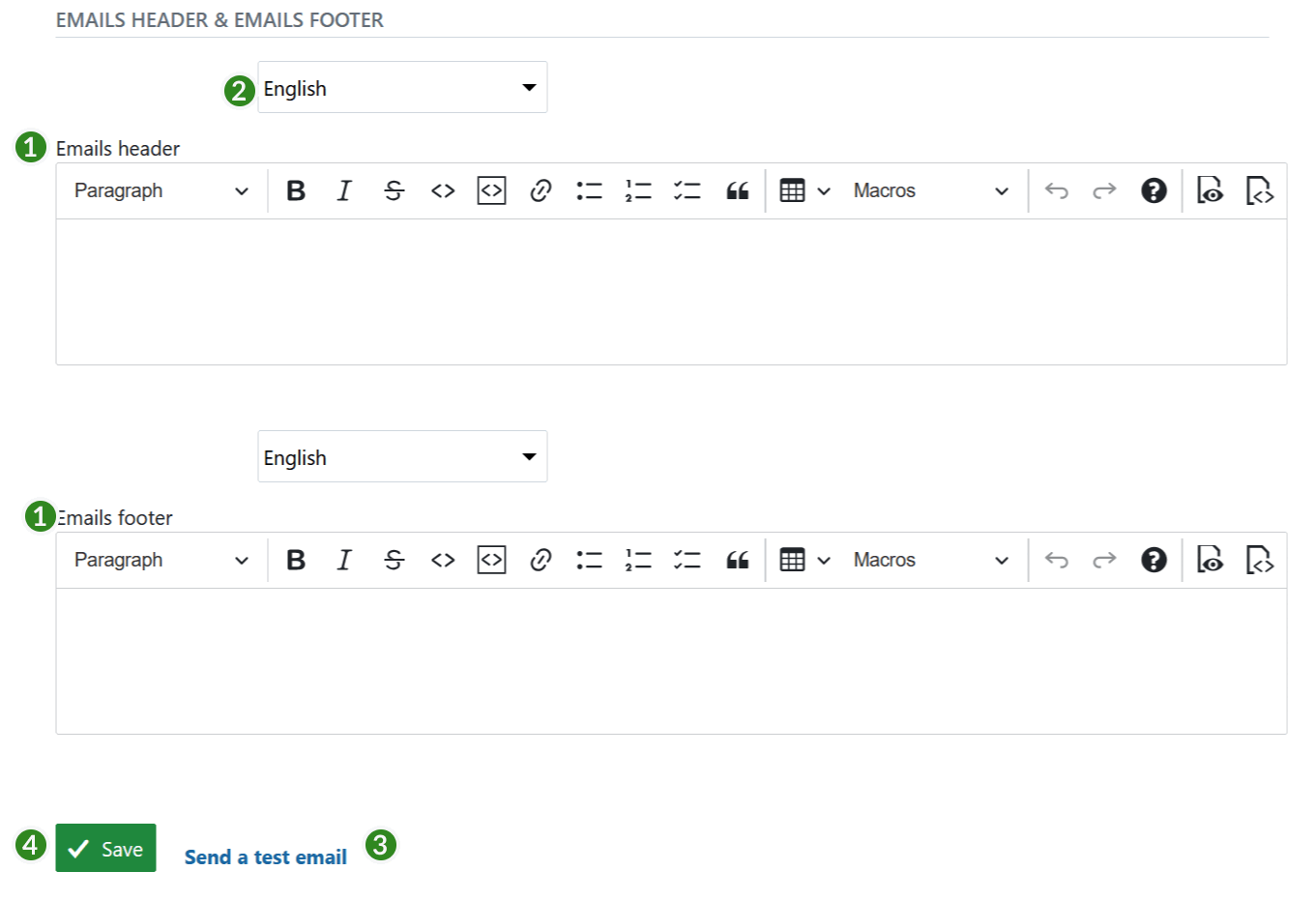Open the link insertion tool in header toolbar
Screen dimensions: 1316x900
(540, 190)
